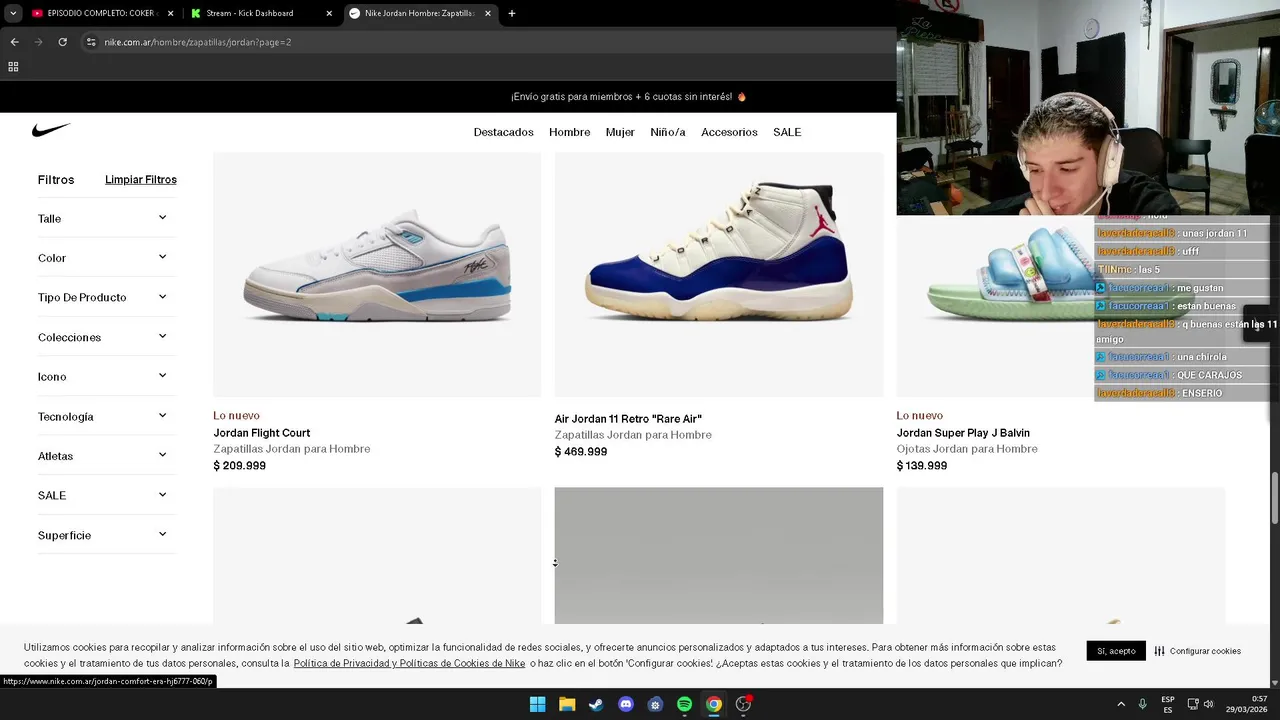This screenshot has height=720, width=1280.
Task: Open a new tab with the plus icon
Action: point(512,13)
